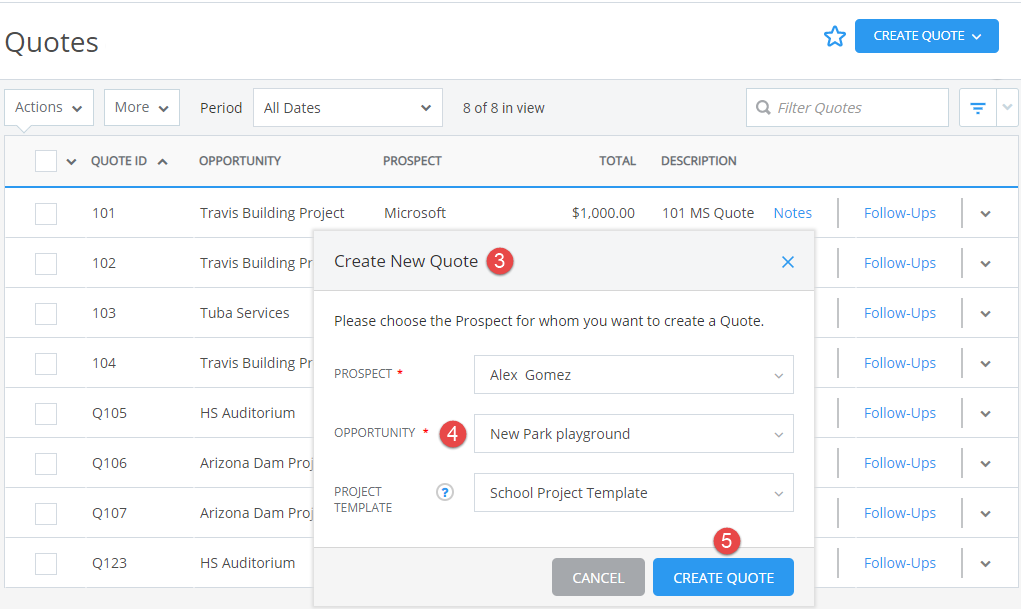Open the Period All Dates dropdown
The height and width of the screenshot is (609, 1021).
(x=348, y=107)
